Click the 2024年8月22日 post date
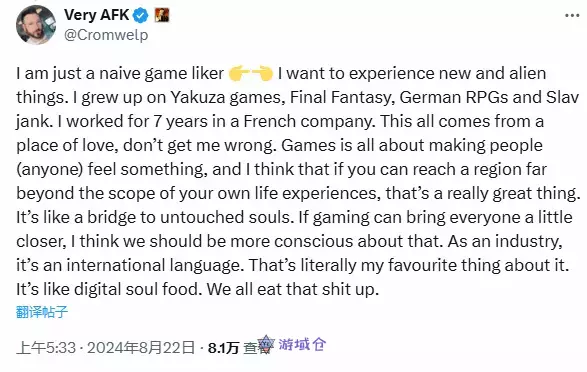The height and width of the screenshot is (372, 587). (x=141, y=348)
